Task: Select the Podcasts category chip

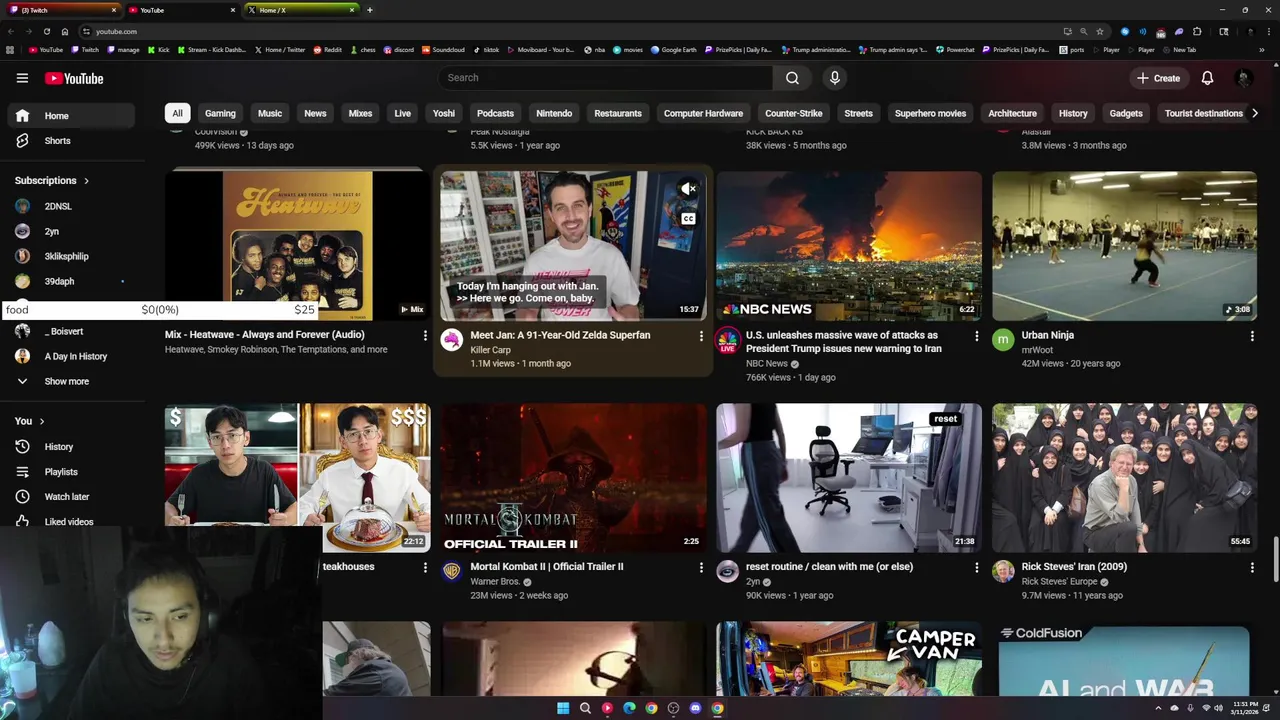Action: pos(495,113)
